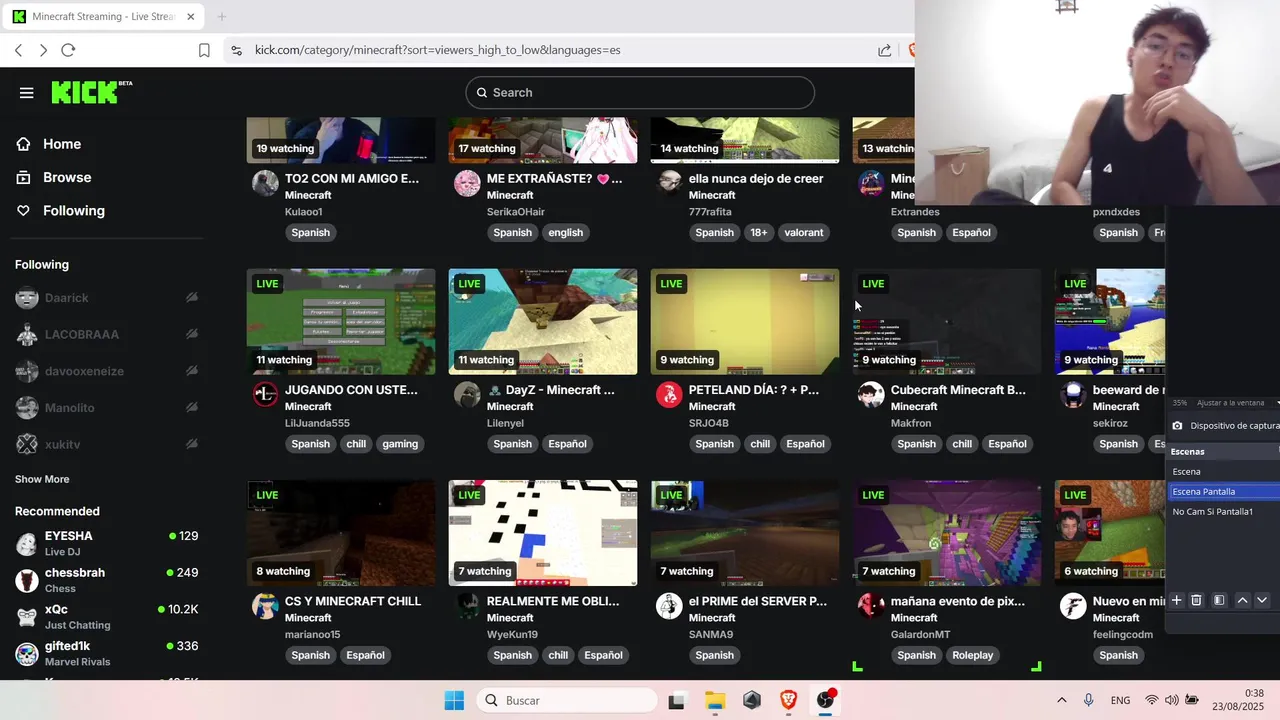Click offline icon next to Manolito

(191, 408)
